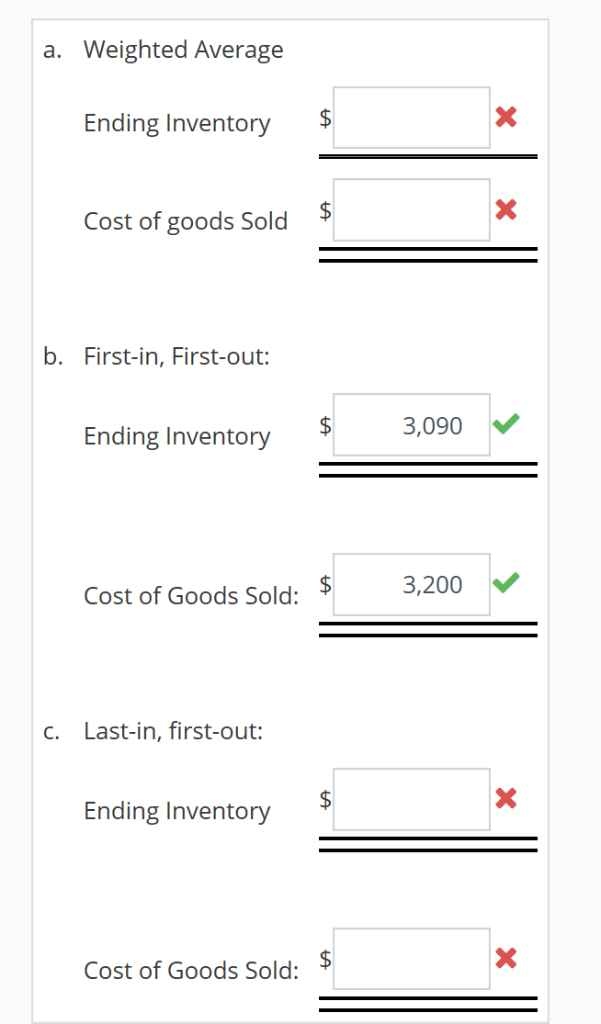Click the red X beside LIFO Ending Inventory
This screenshot has height=1024, width=601.
click(506, 798)
